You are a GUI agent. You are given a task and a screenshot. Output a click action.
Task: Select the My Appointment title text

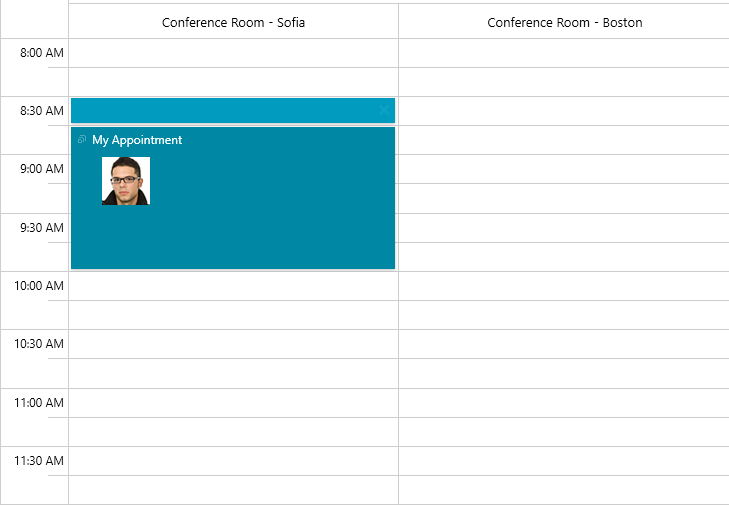coord(137,140)
